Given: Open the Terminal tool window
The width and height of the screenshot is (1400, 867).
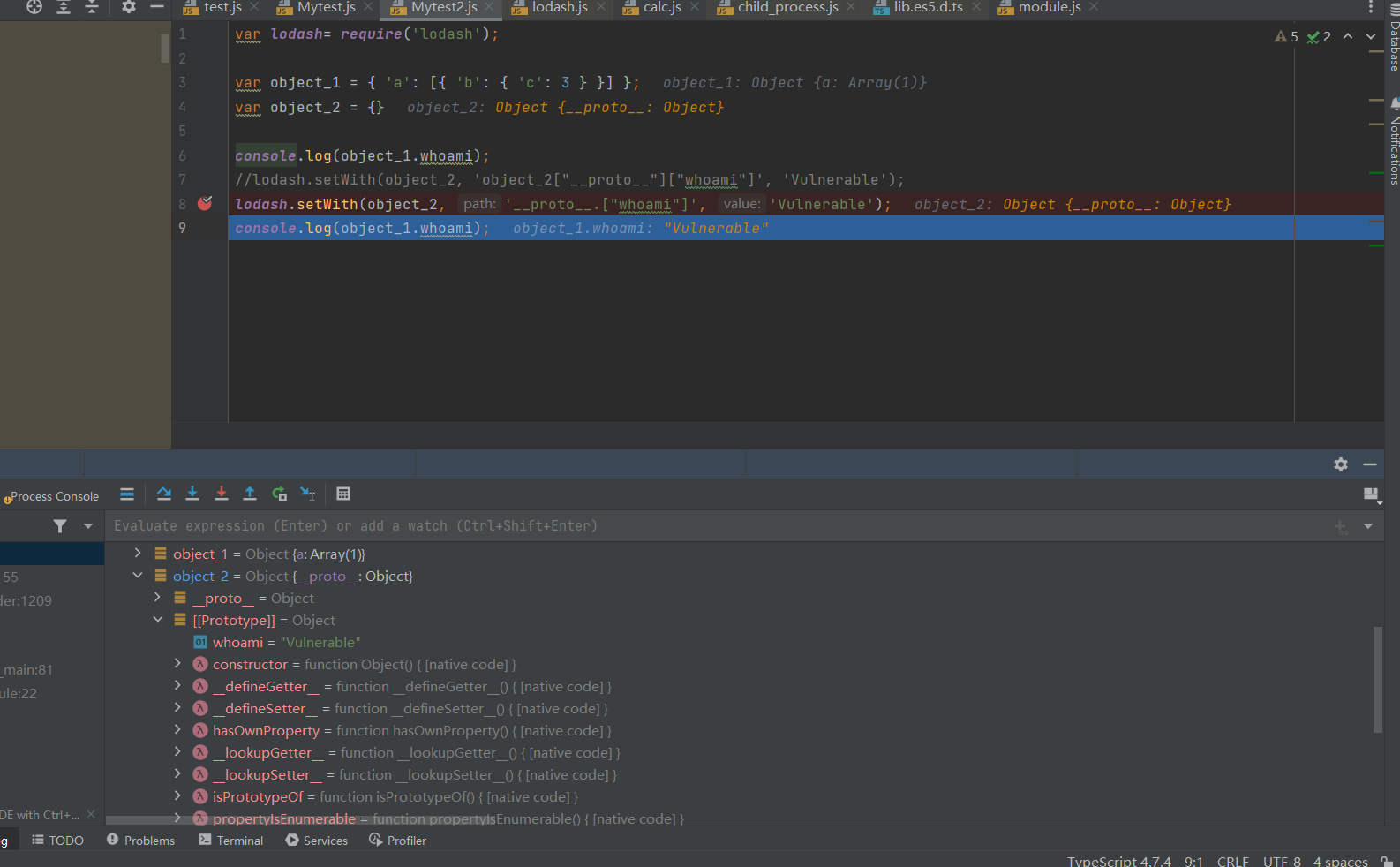Looking at the screenshot, I should click(x=231, y=841).
